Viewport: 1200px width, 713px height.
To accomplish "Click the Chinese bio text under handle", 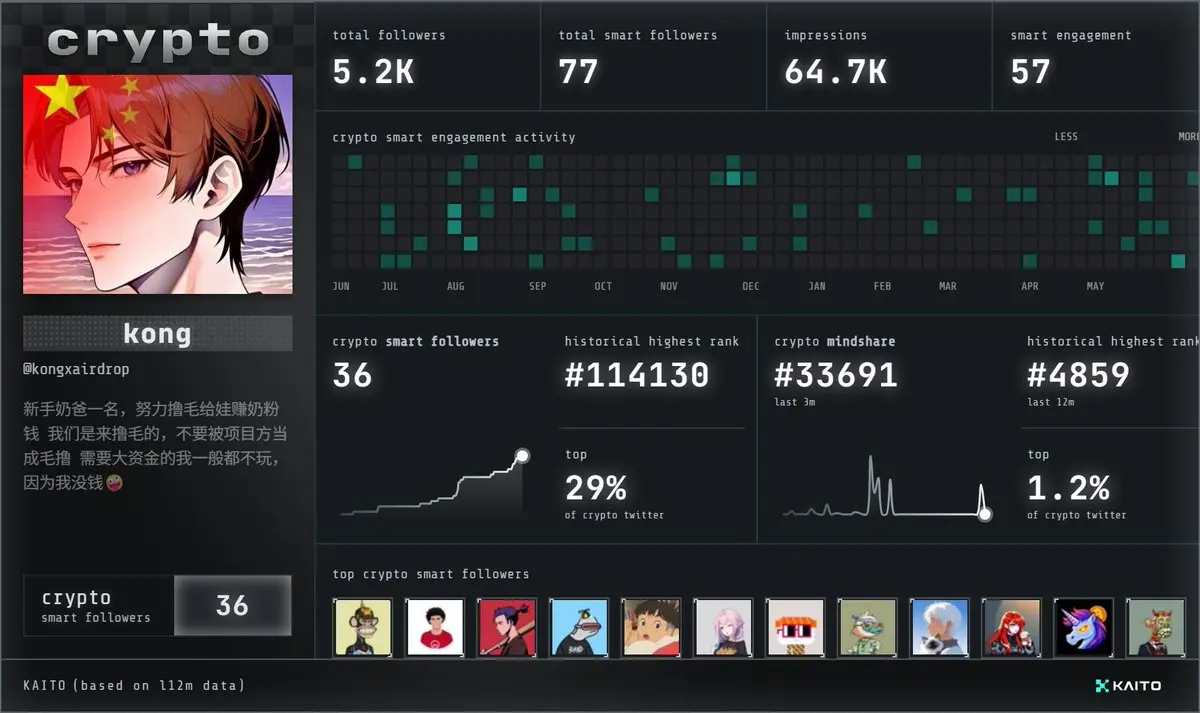I will coord(156,445).
